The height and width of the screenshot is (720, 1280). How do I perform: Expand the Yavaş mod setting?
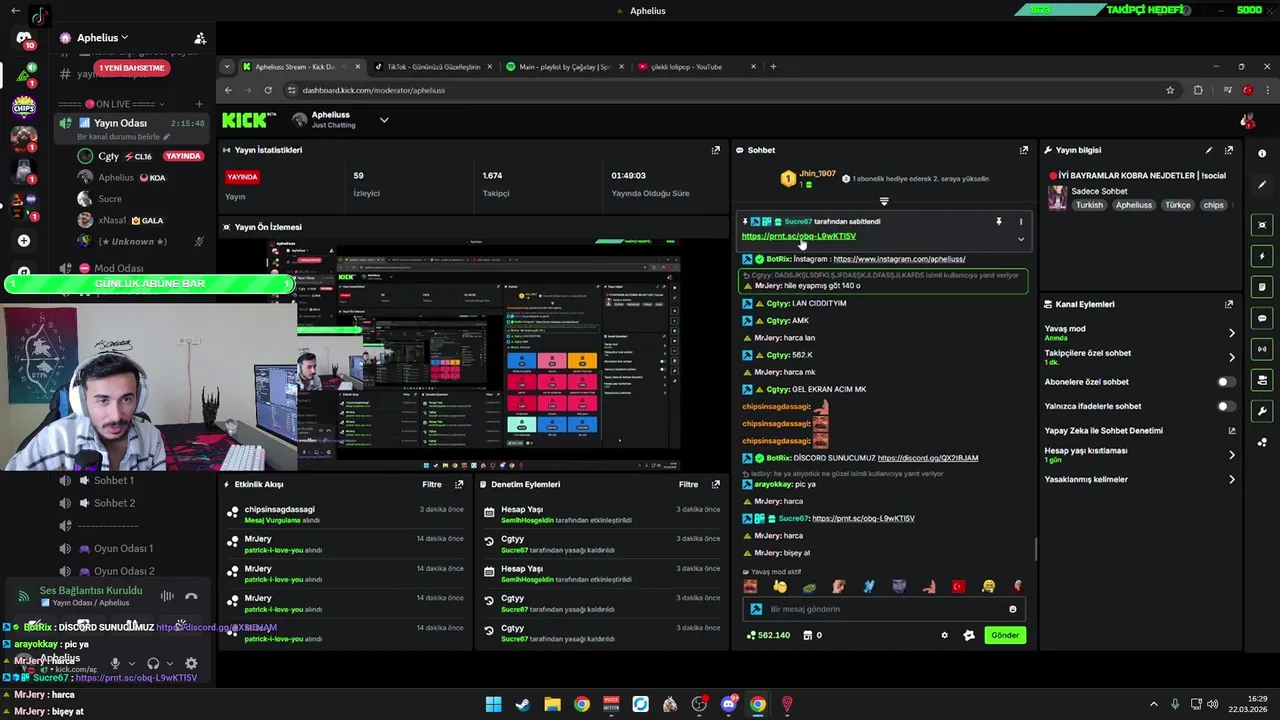[1231, 333]
